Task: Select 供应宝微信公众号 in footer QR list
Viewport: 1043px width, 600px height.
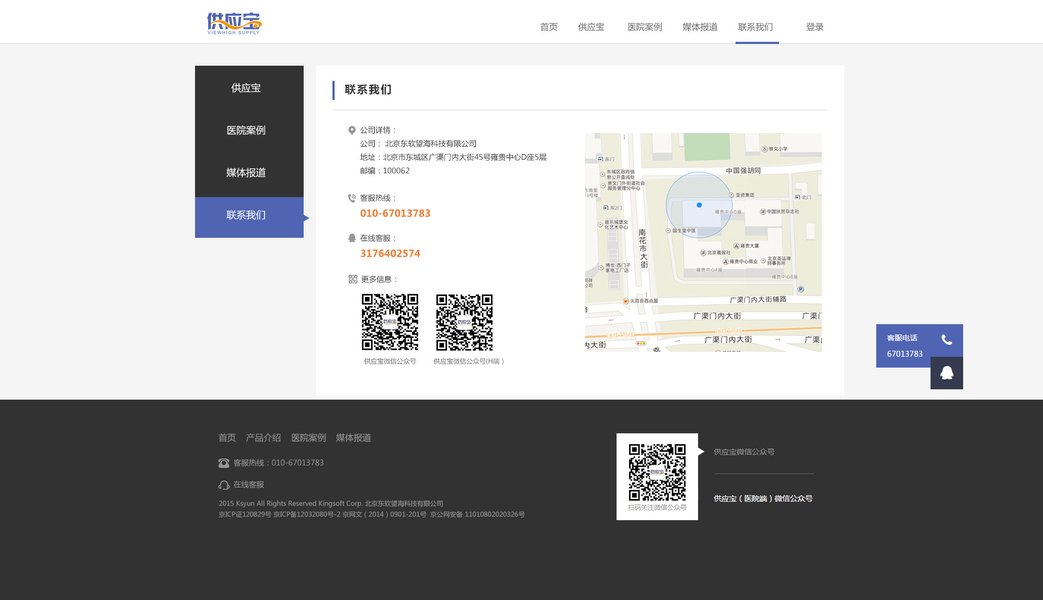Action: click(744, 452)
